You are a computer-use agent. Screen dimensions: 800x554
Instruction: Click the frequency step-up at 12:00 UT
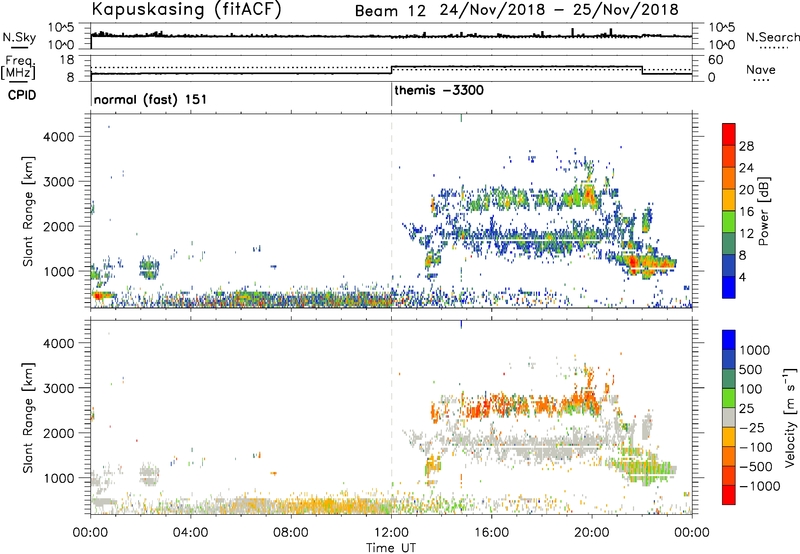tap(391, 70)
